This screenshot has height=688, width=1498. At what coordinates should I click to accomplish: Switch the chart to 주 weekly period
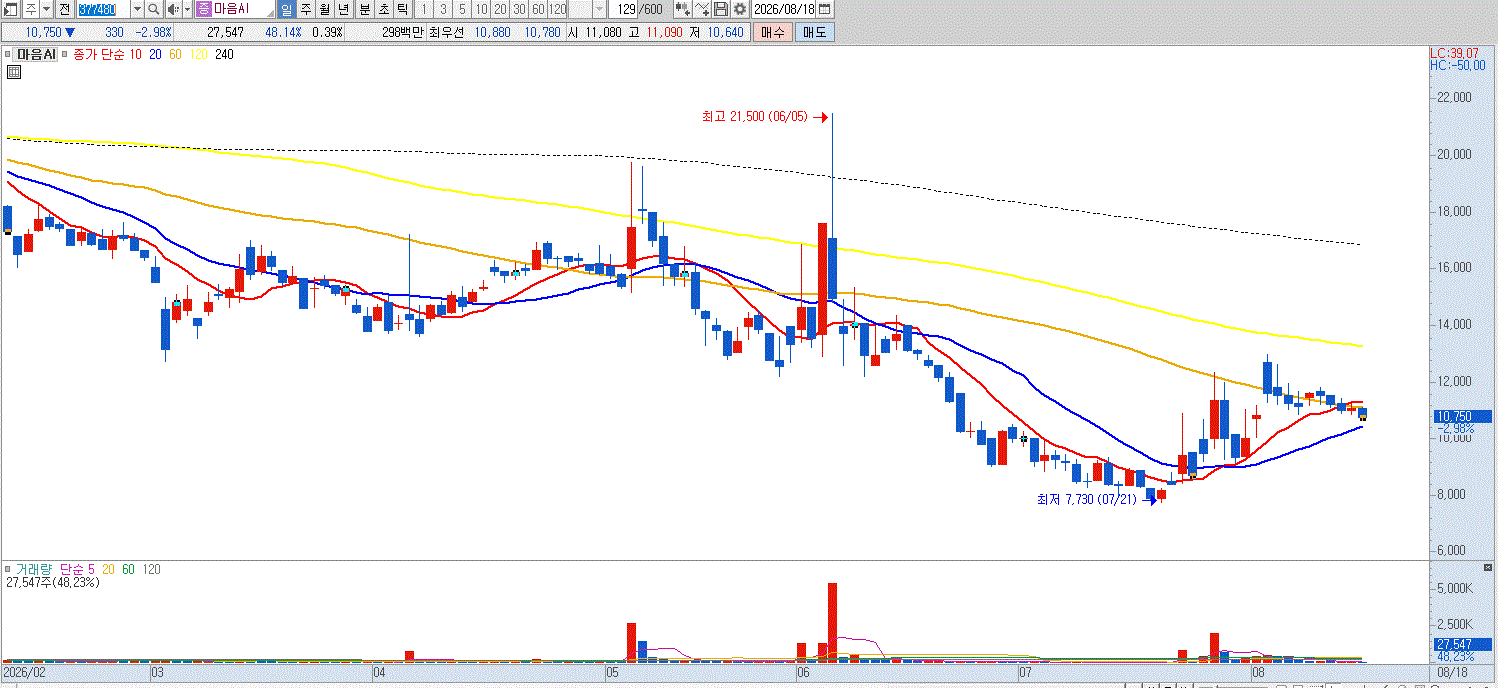305,9
